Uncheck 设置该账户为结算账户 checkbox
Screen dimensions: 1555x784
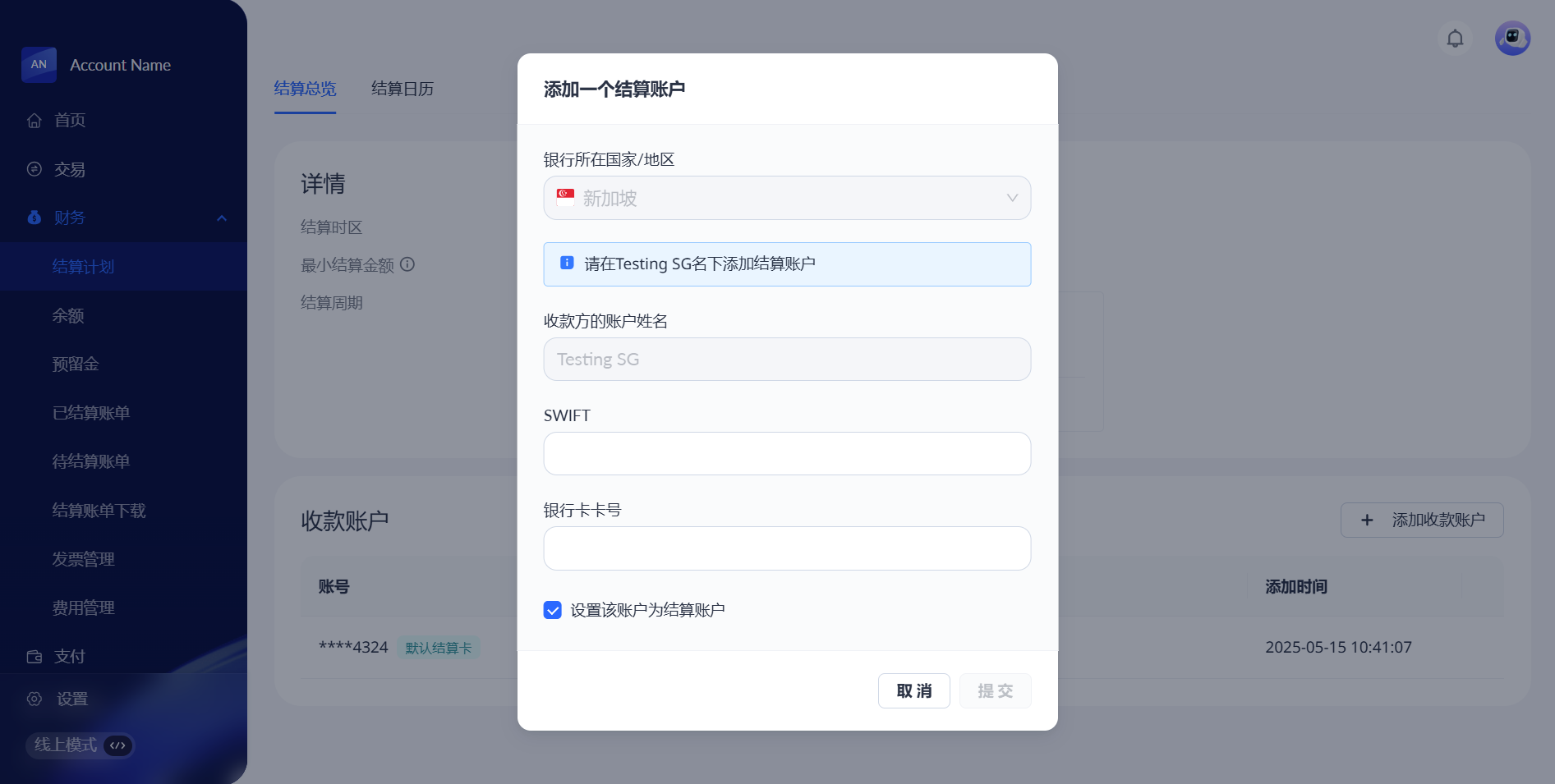tap(553, 610)
